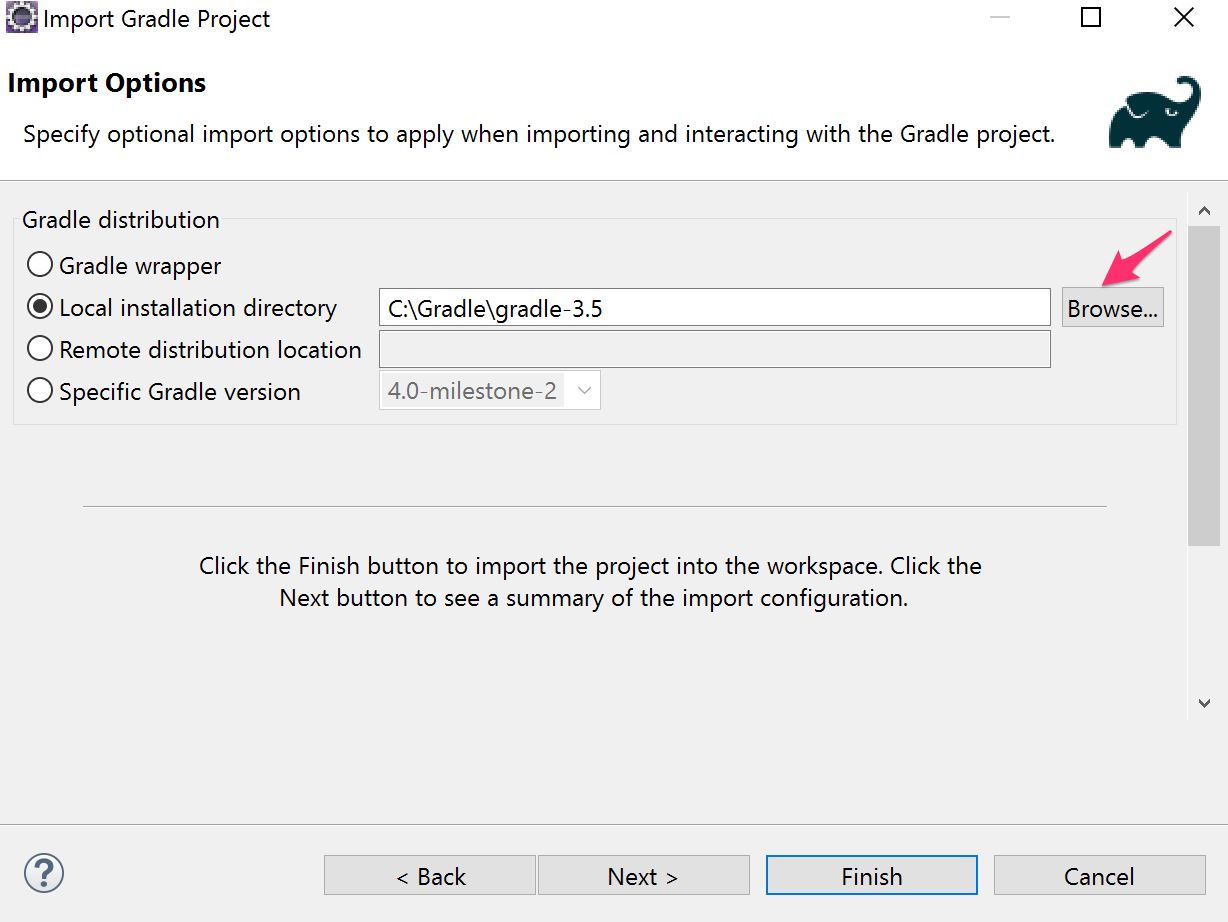
Task: Click the Gradle elephant logo
Action: [1154, 112]
